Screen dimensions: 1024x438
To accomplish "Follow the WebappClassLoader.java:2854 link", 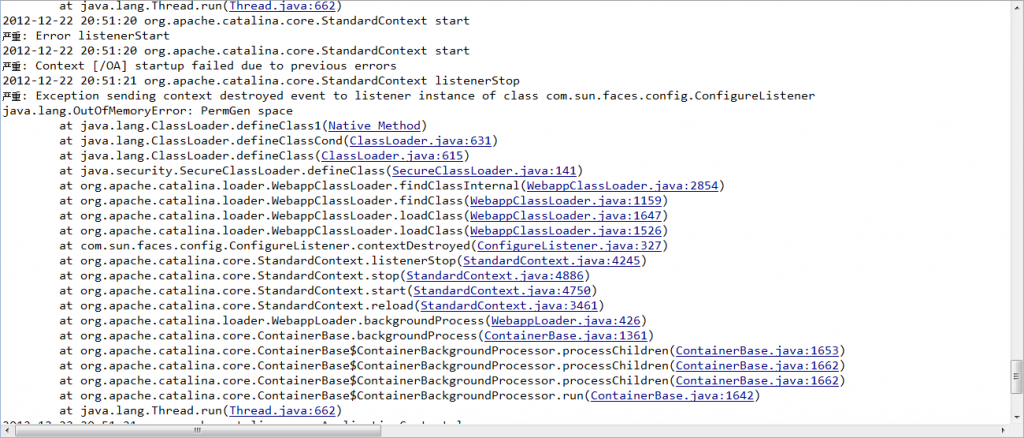I will (x=622, y=185).
